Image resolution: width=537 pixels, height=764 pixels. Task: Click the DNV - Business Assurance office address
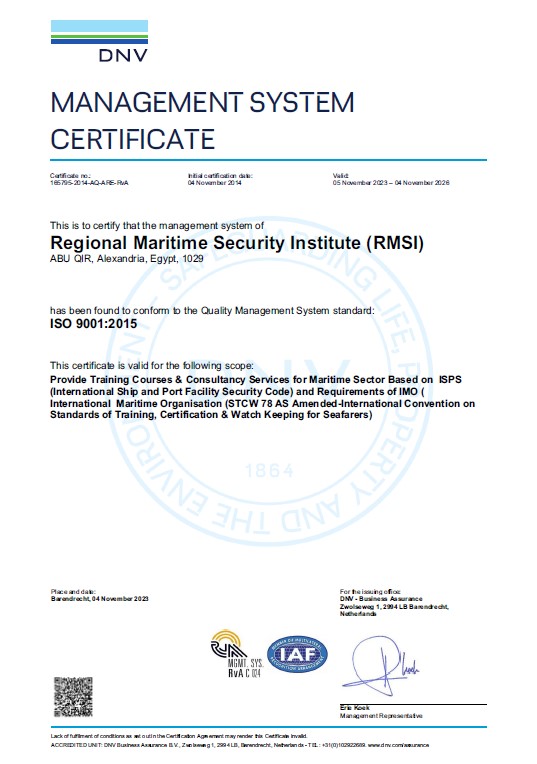(394, 606)
